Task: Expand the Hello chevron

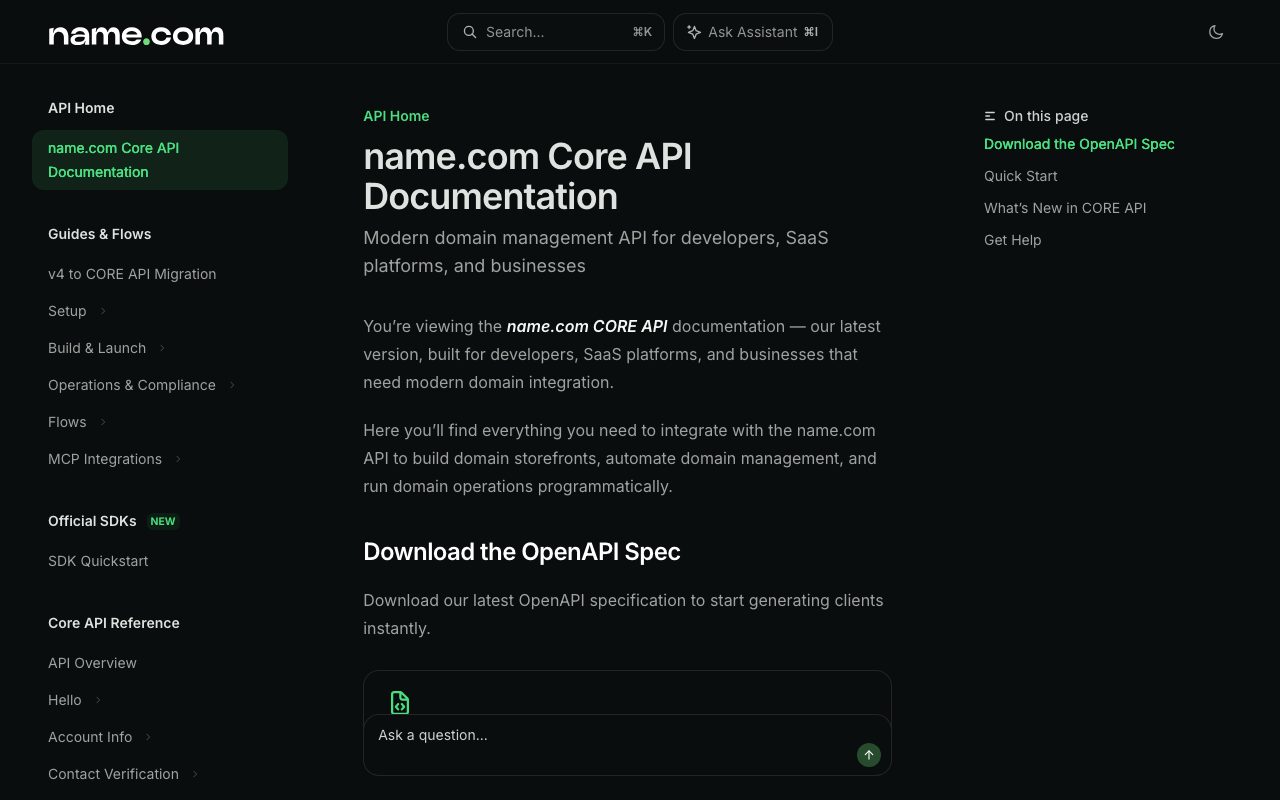Action: coord(98,700)
